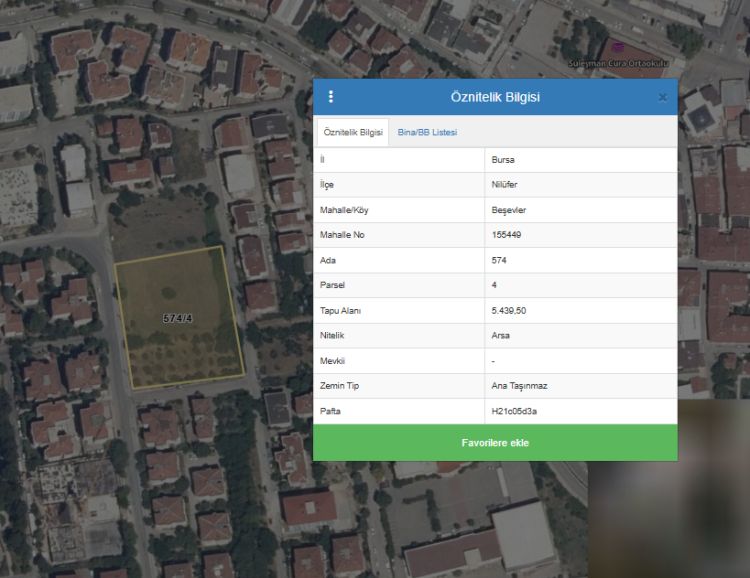This screenshot has width=750, height=578.
Task: Select the Pafta code H21c05d3a
Action: pyautogui.click(x=514, y=411)
